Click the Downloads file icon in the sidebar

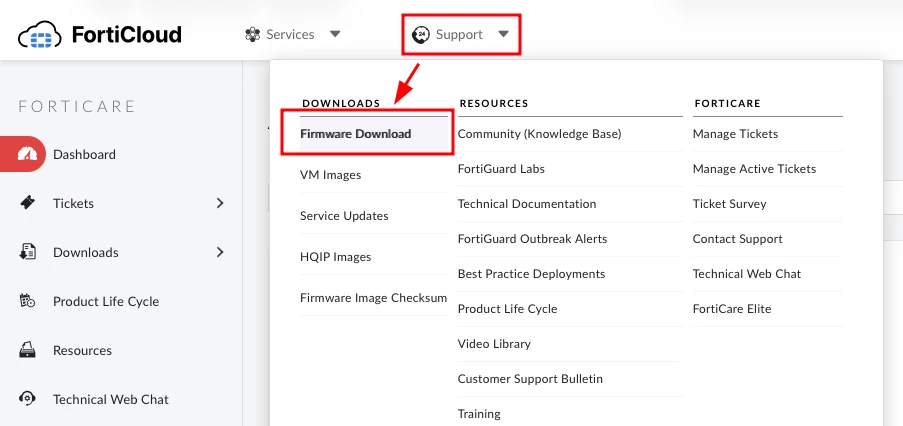(27, 252)
